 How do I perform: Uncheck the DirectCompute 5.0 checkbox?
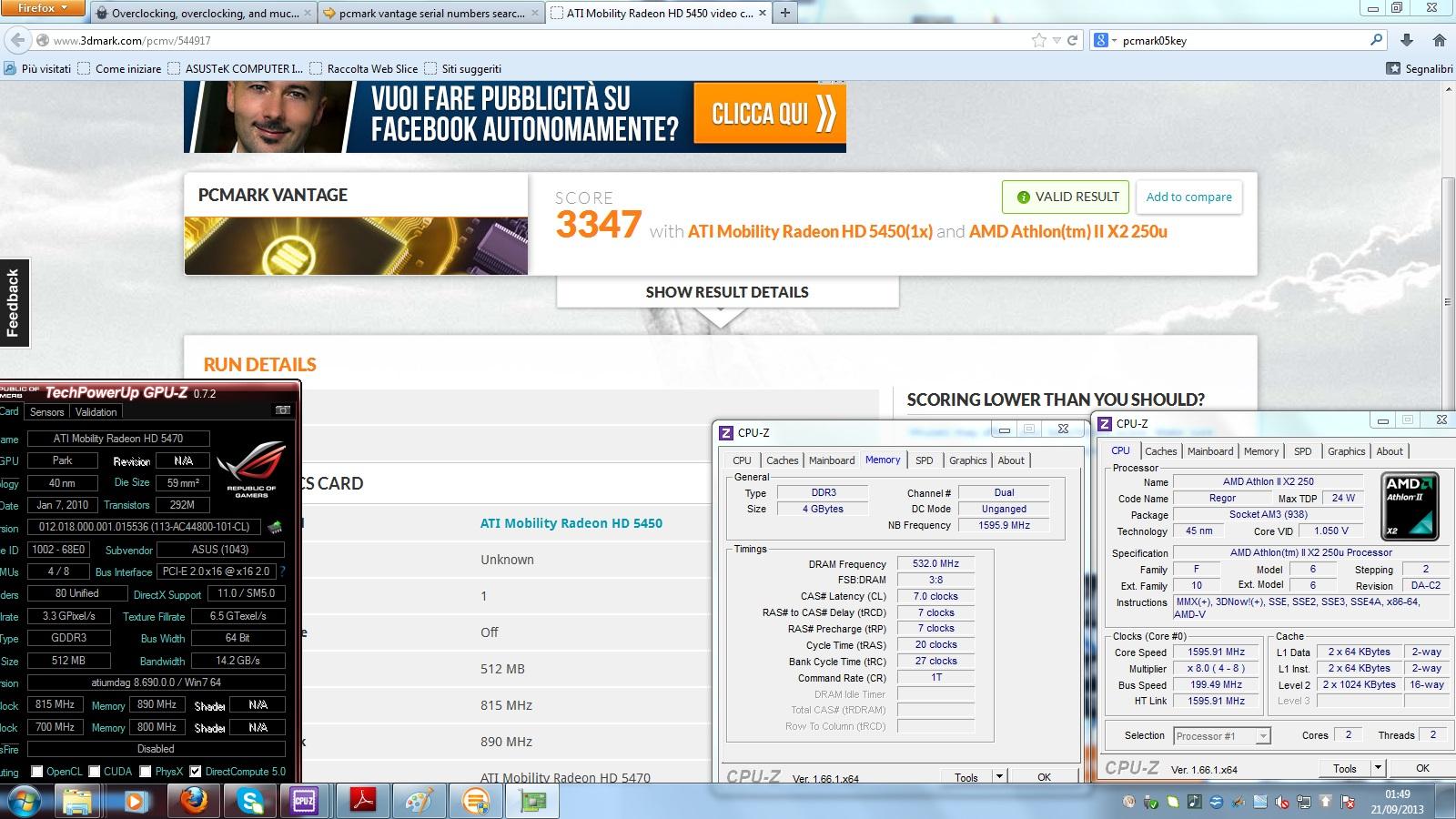(195, 771)
